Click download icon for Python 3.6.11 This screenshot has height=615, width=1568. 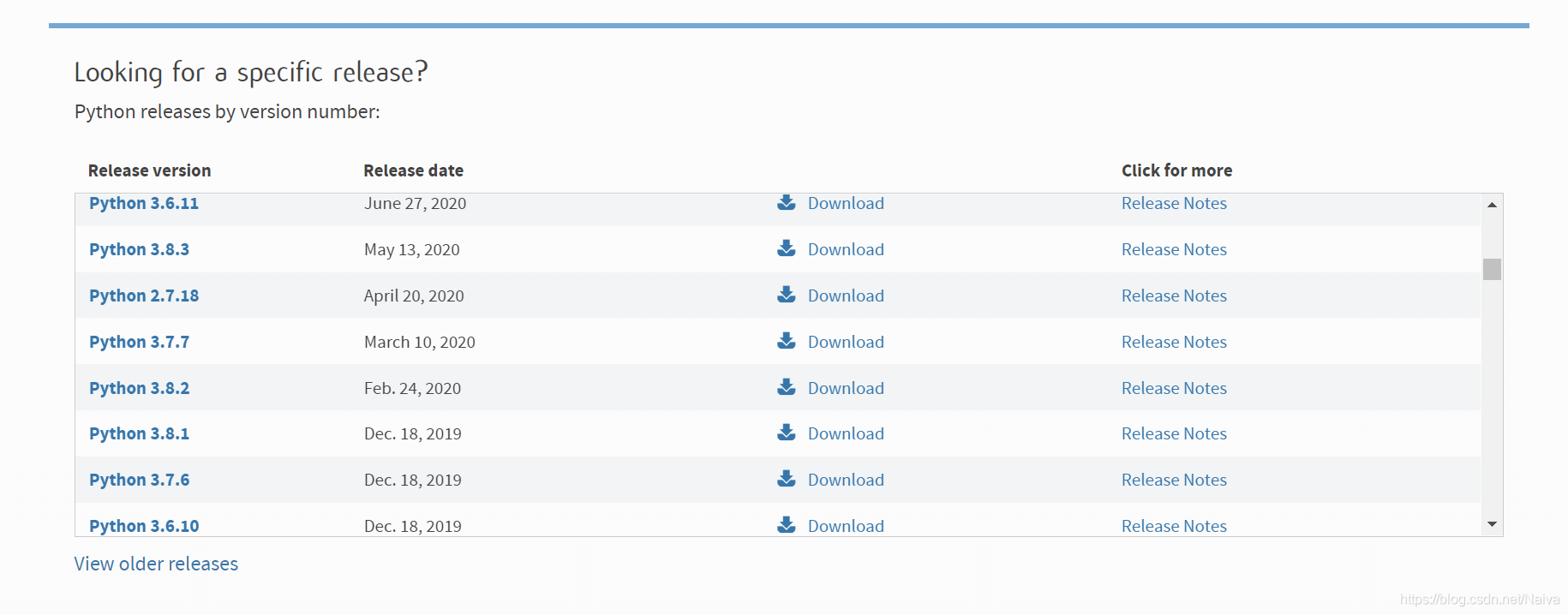786,202
